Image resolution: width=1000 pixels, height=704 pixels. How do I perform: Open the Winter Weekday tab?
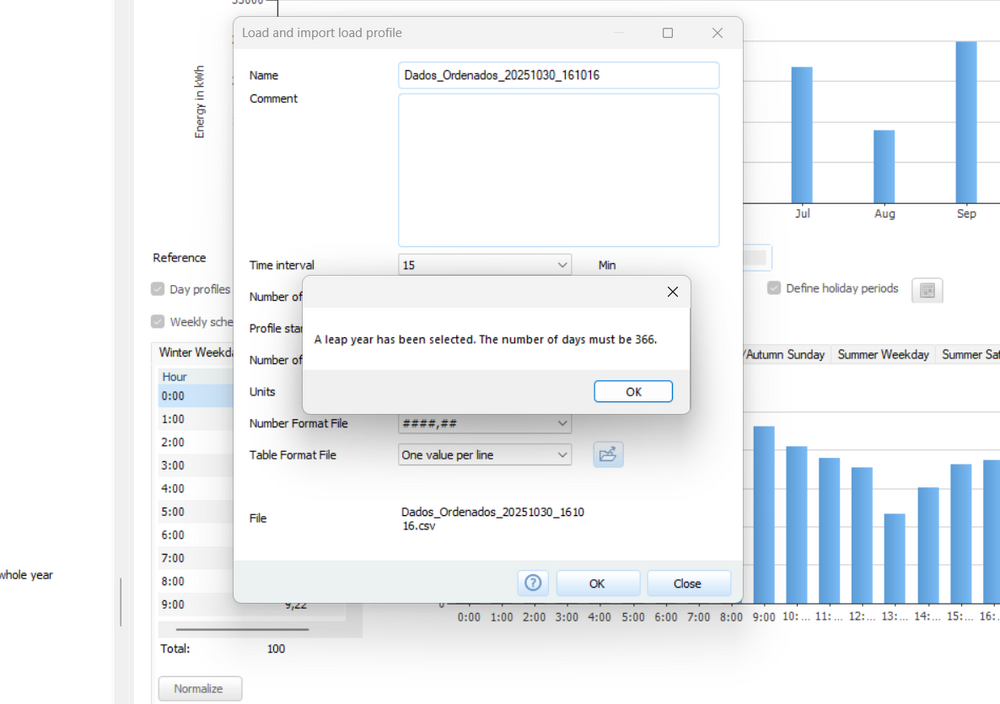point(196,353)
